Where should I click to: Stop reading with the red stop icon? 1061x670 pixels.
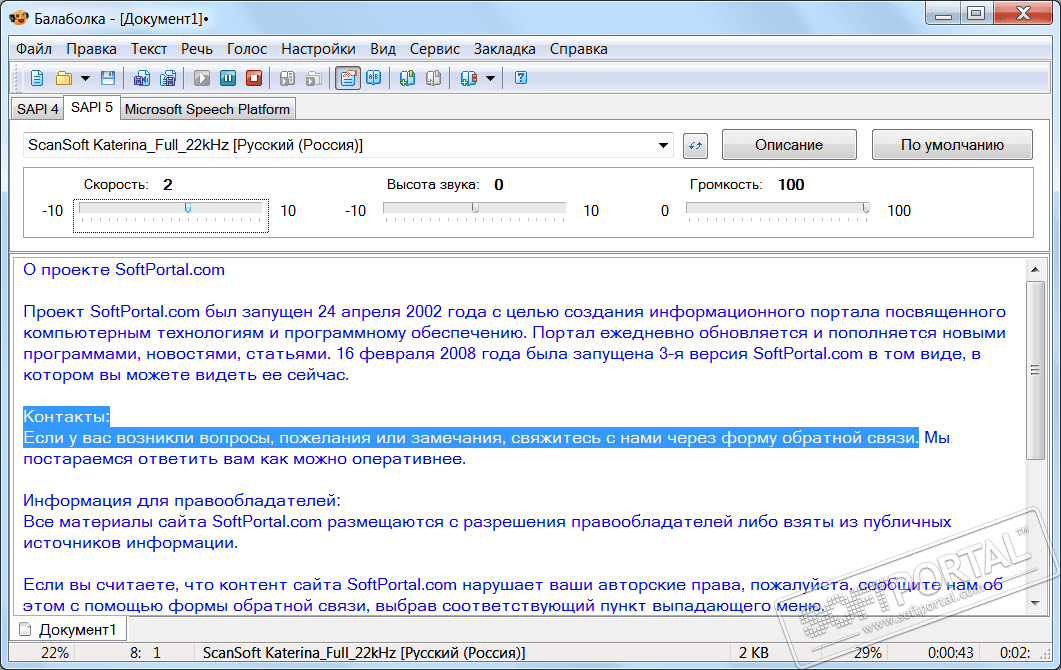pos(254,79)
